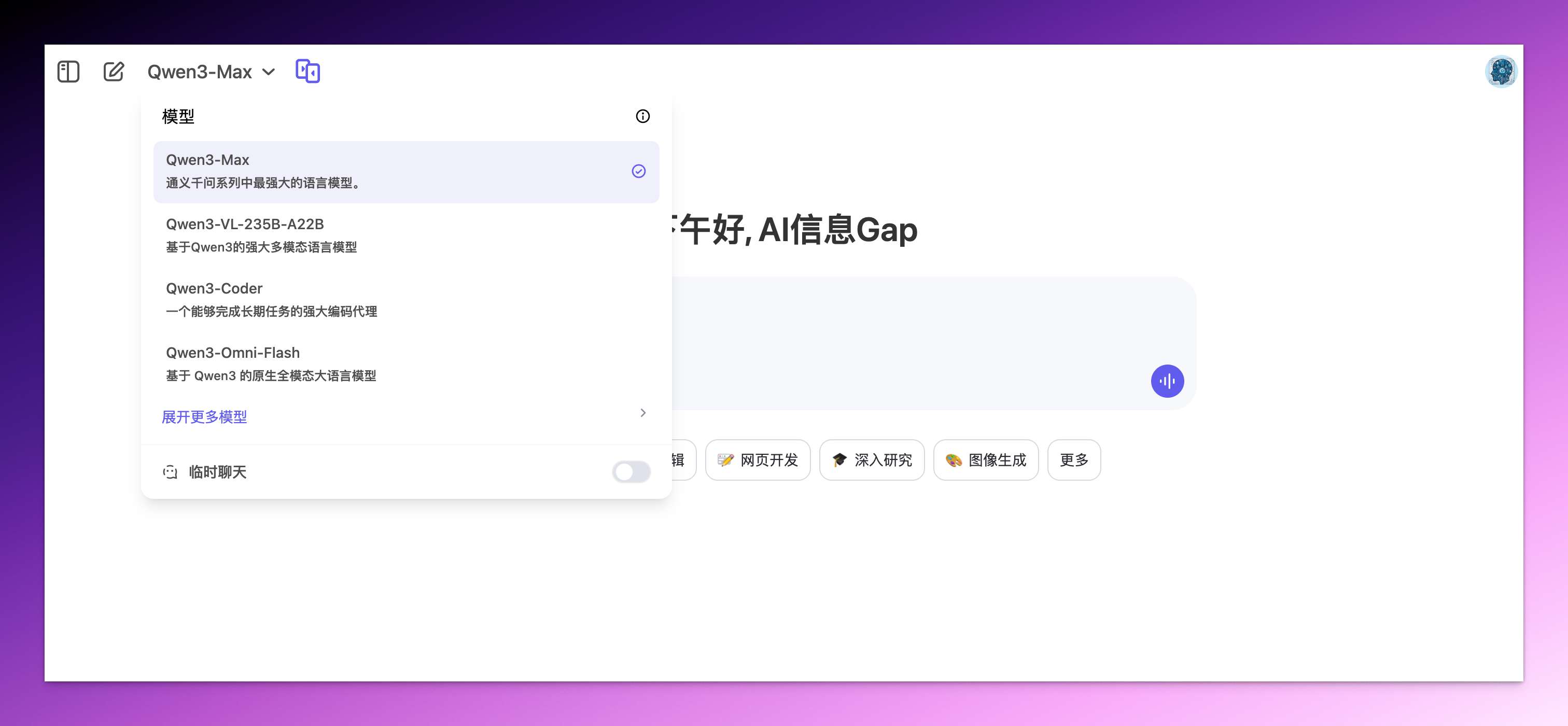Expand more models link 展开更多模型
1568x726 pixels.
[204, 417]
